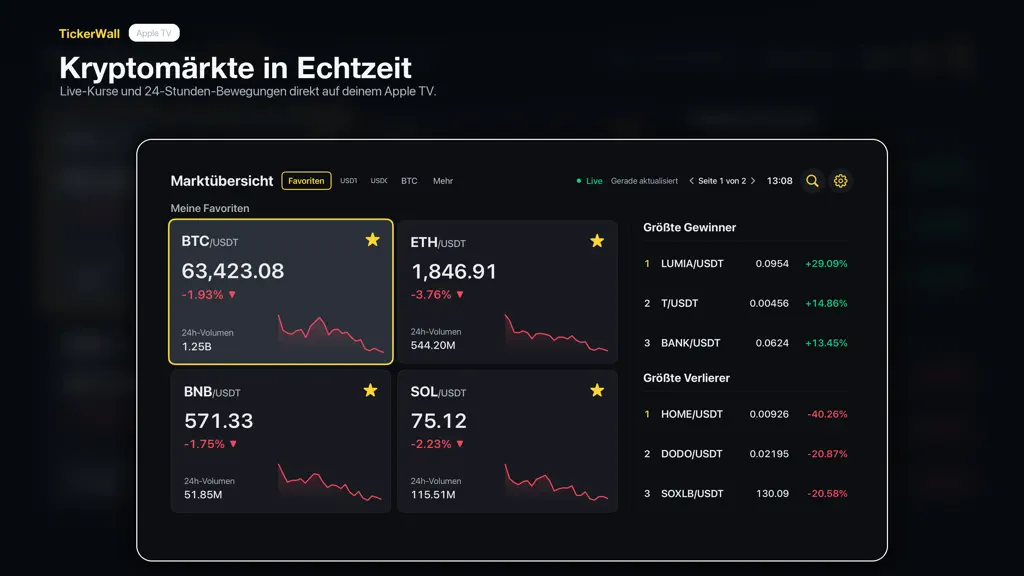Select the SOL/USDT market card
1024x576 pixels.
point(507,441)
